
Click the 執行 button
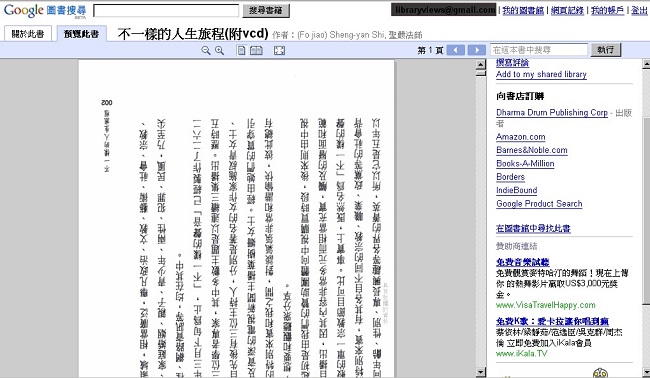(x=606, y=50)
